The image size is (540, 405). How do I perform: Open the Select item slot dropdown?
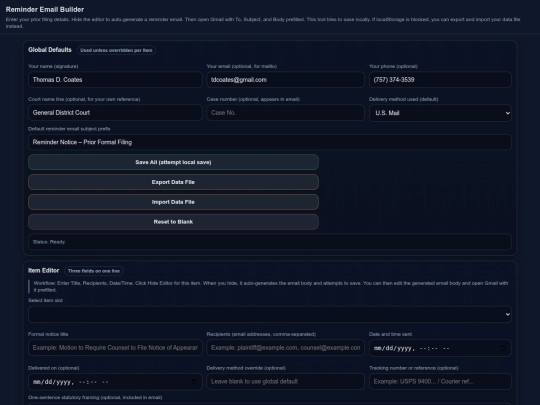pos(270,314)
